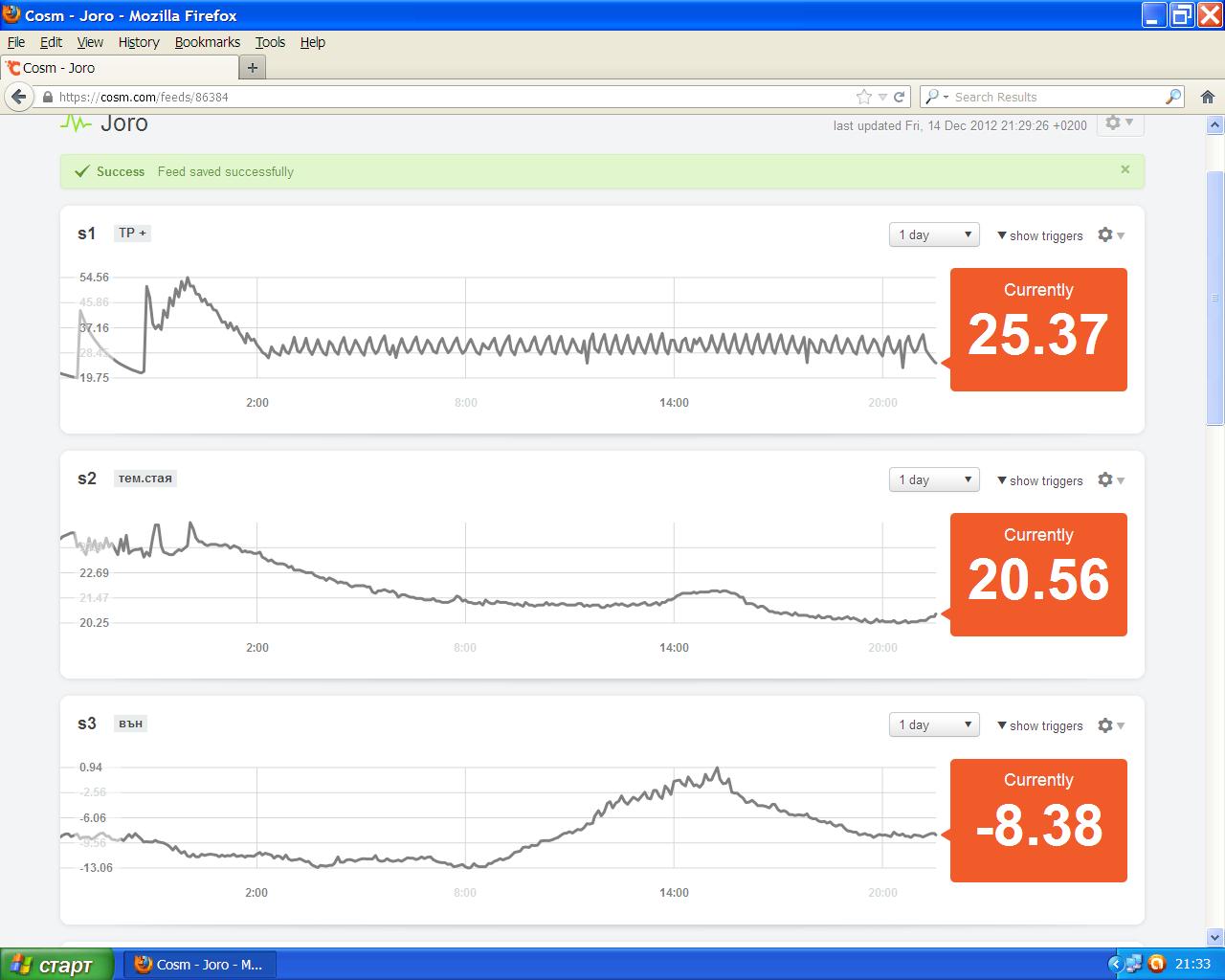Change the s1 time range 1 day dropdown
The image size is (1225, 980).
click(934, 234)
